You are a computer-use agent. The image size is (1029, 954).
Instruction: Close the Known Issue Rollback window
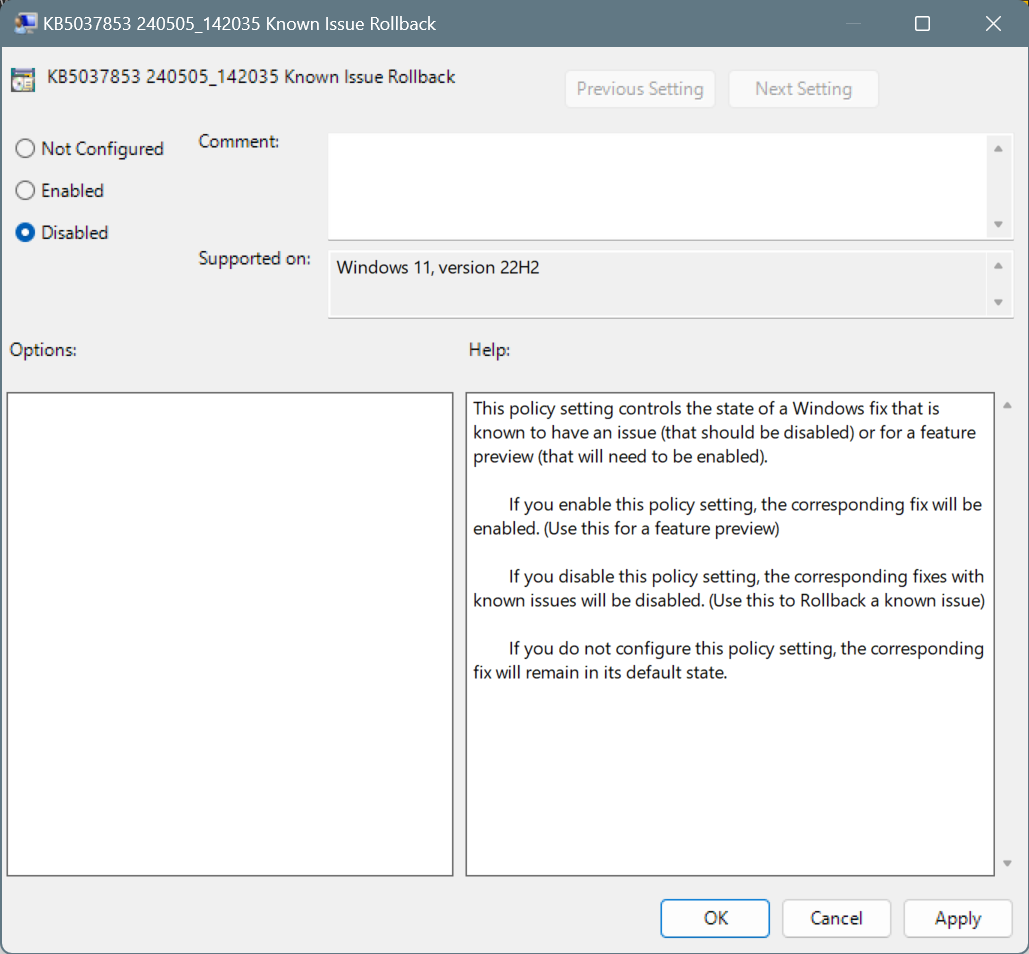pos(993,24)
